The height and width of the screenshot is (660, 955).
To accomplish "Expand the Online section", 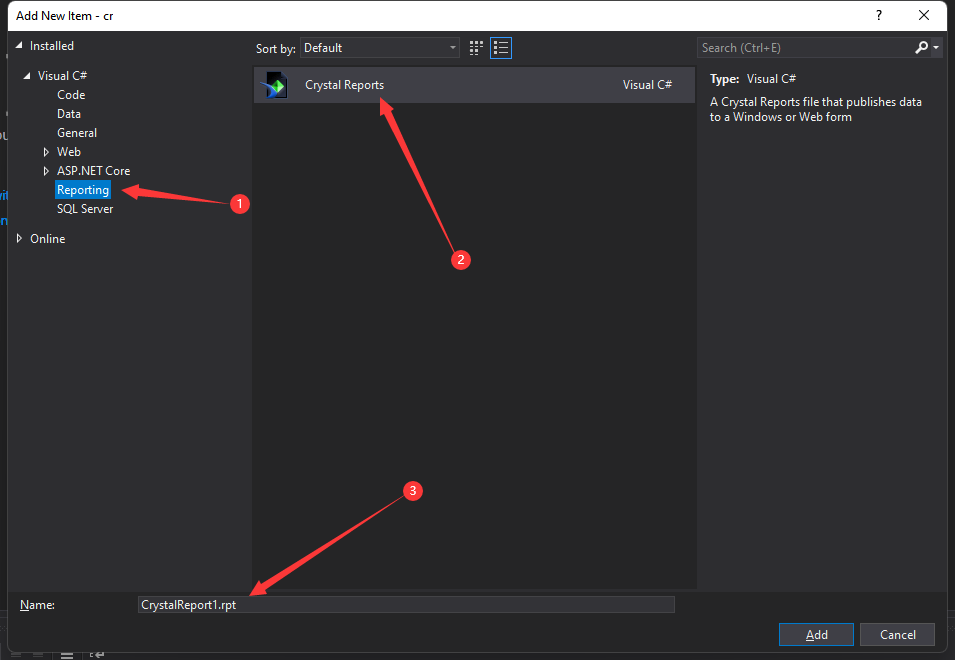I will tap(20, 239).
